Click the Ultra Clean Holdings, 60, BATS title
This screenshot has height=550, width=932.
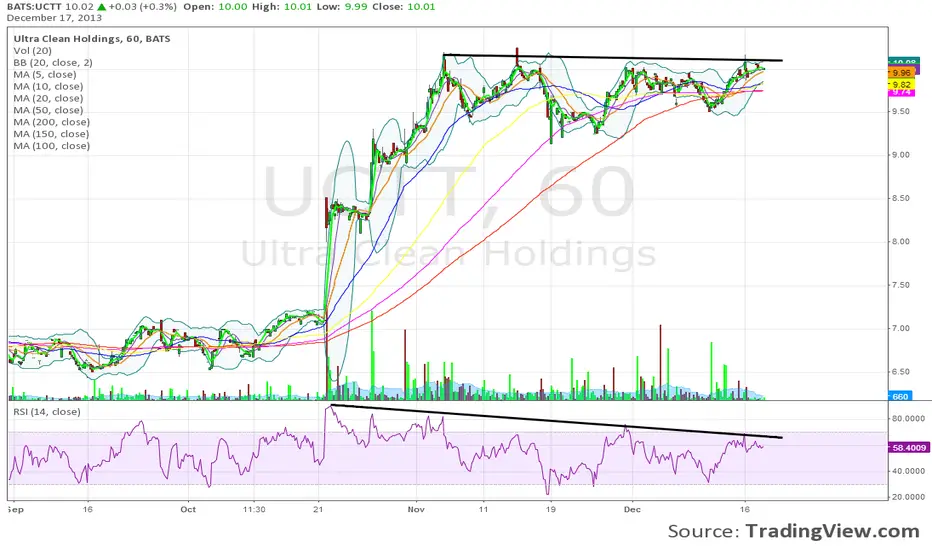(x=92, y=39)
